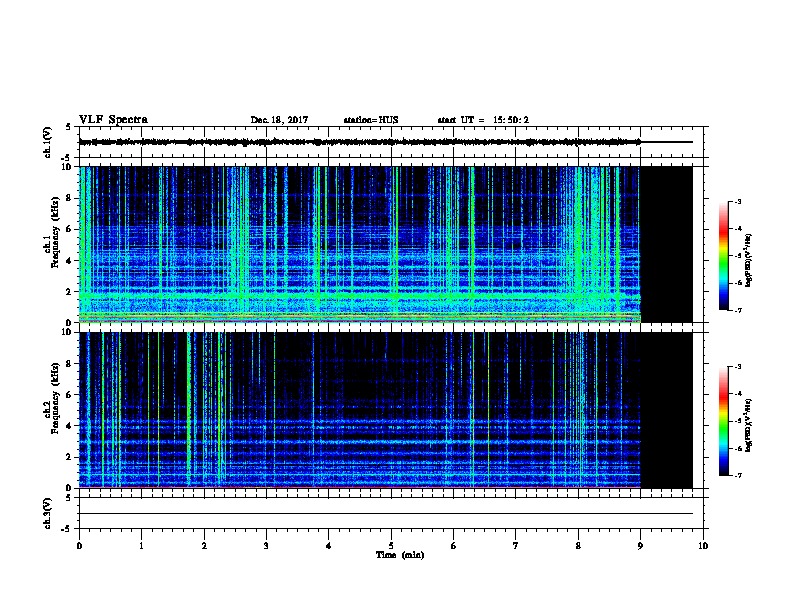The width and height of the screenshot is (792, 612).
Task: Click the ch.1 spectrogram color bar
Action: 723,256
